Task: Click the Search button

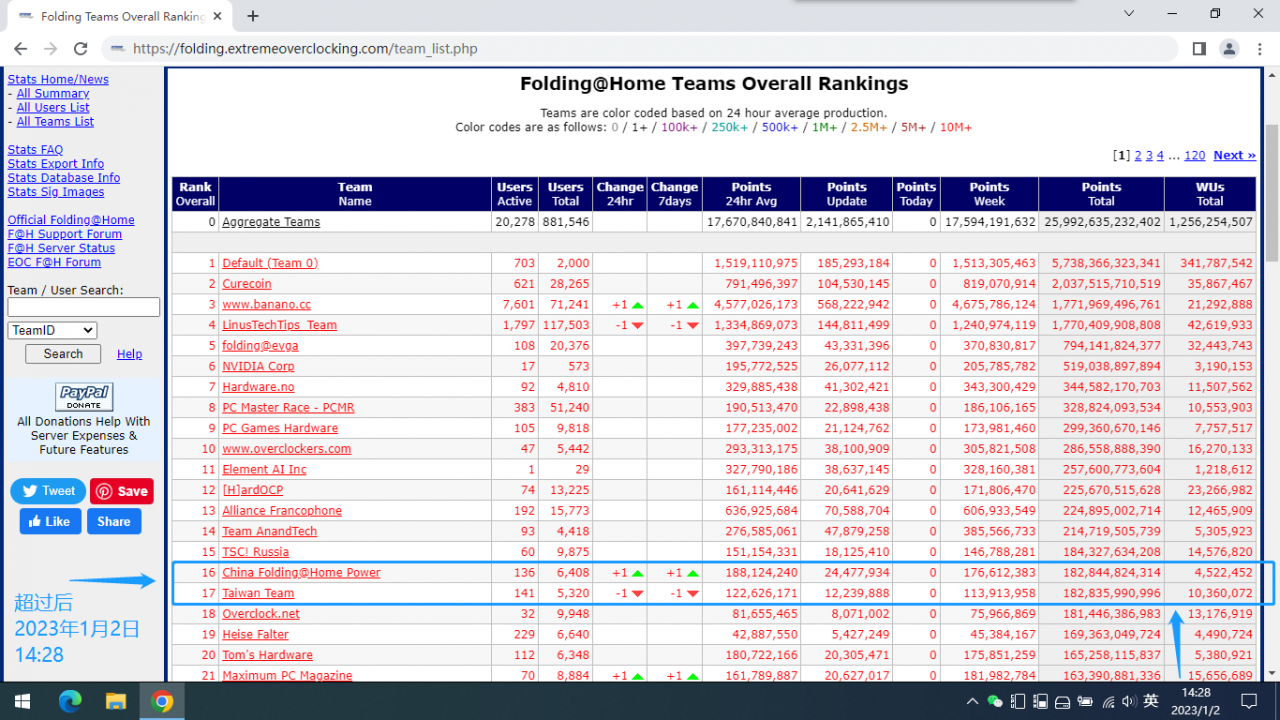Action: pyautogui.click(x=63, y=354)
